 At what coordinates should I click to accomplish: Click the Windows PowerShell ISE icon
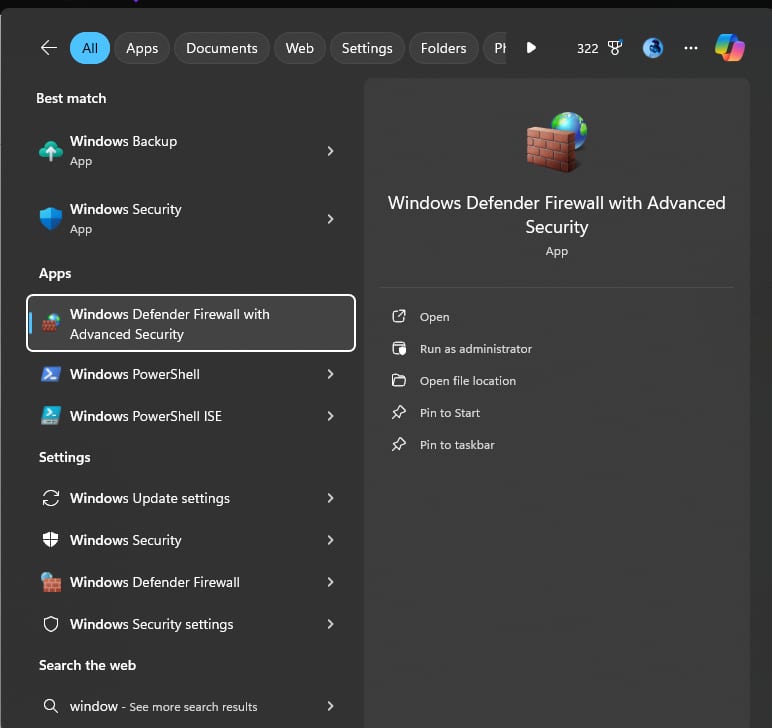(51, 416)
